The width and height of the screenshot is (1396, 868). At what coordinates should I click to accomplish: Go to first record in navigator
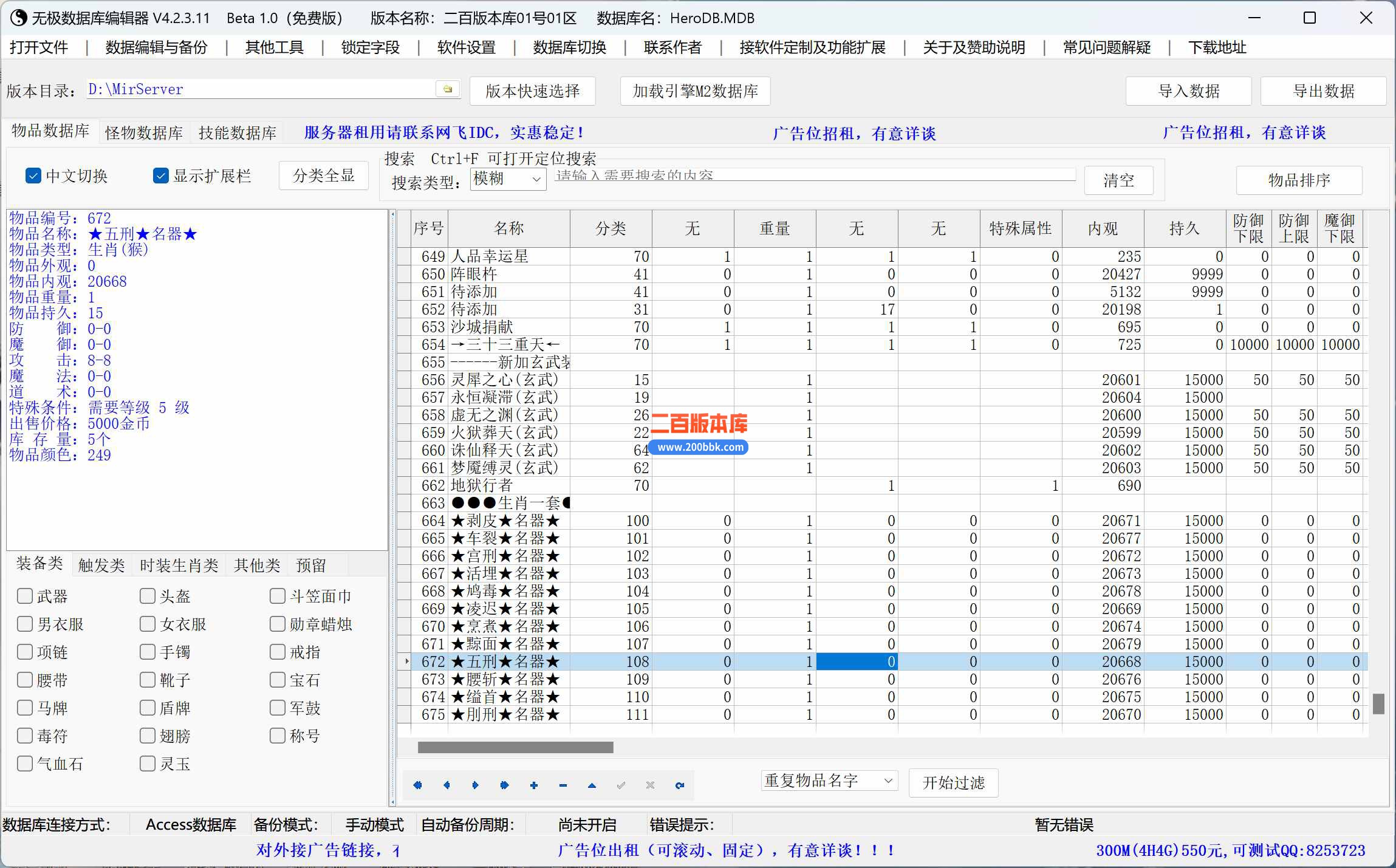(x=417, y=785)
